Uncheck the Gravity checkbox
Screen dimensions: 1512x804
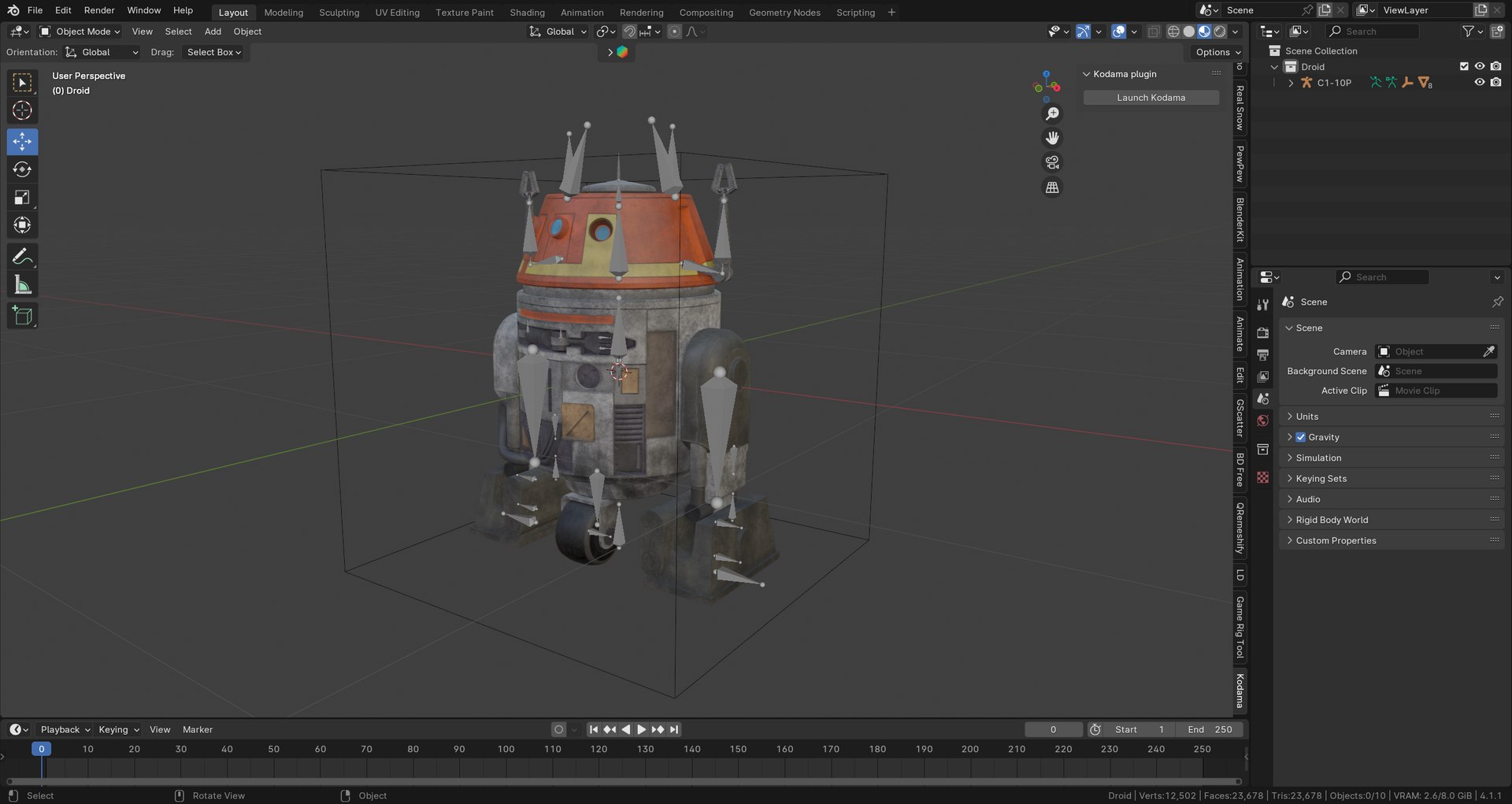point(1301,437)
